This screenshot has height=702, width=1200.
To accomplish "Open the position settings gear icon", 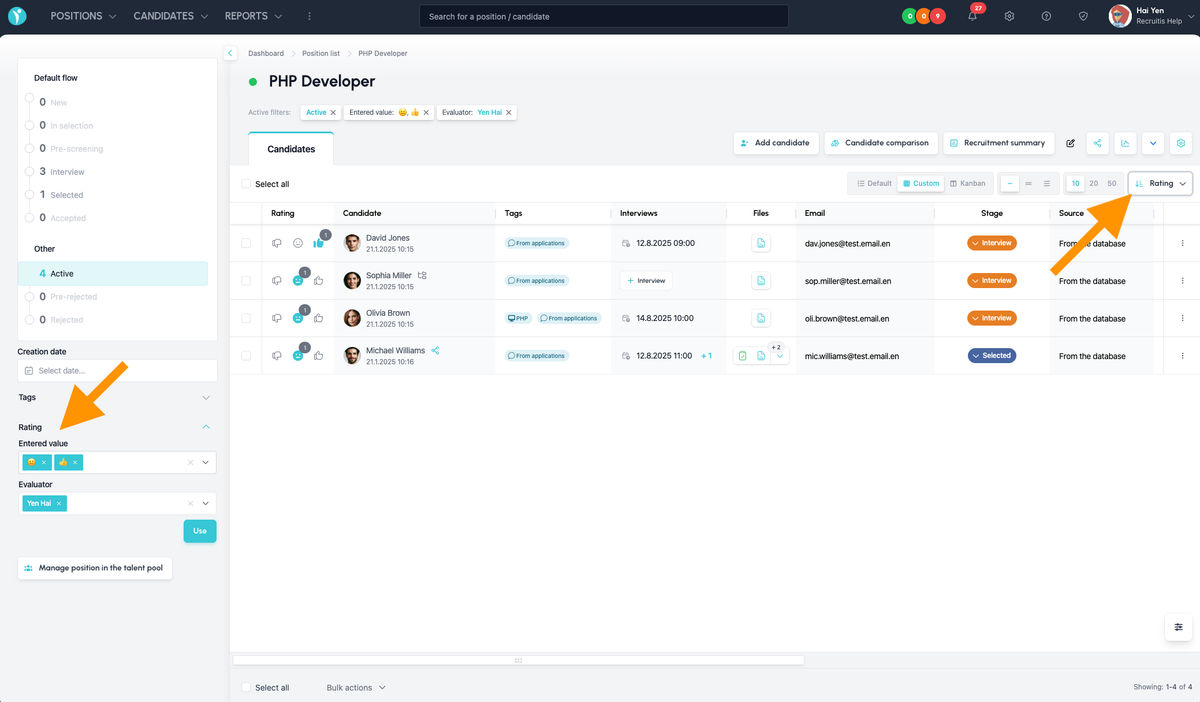I will click(1181, 143).
